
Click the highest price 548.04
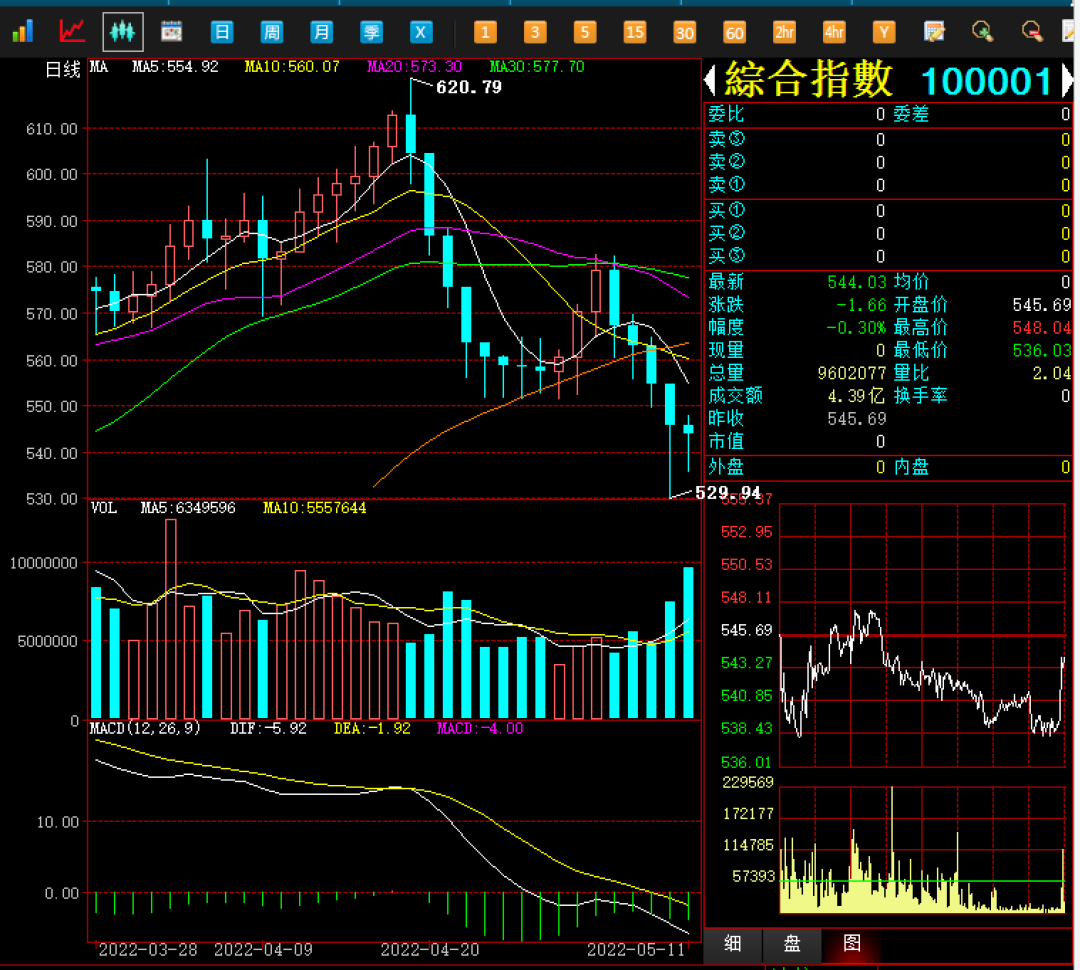(1041, 328)
